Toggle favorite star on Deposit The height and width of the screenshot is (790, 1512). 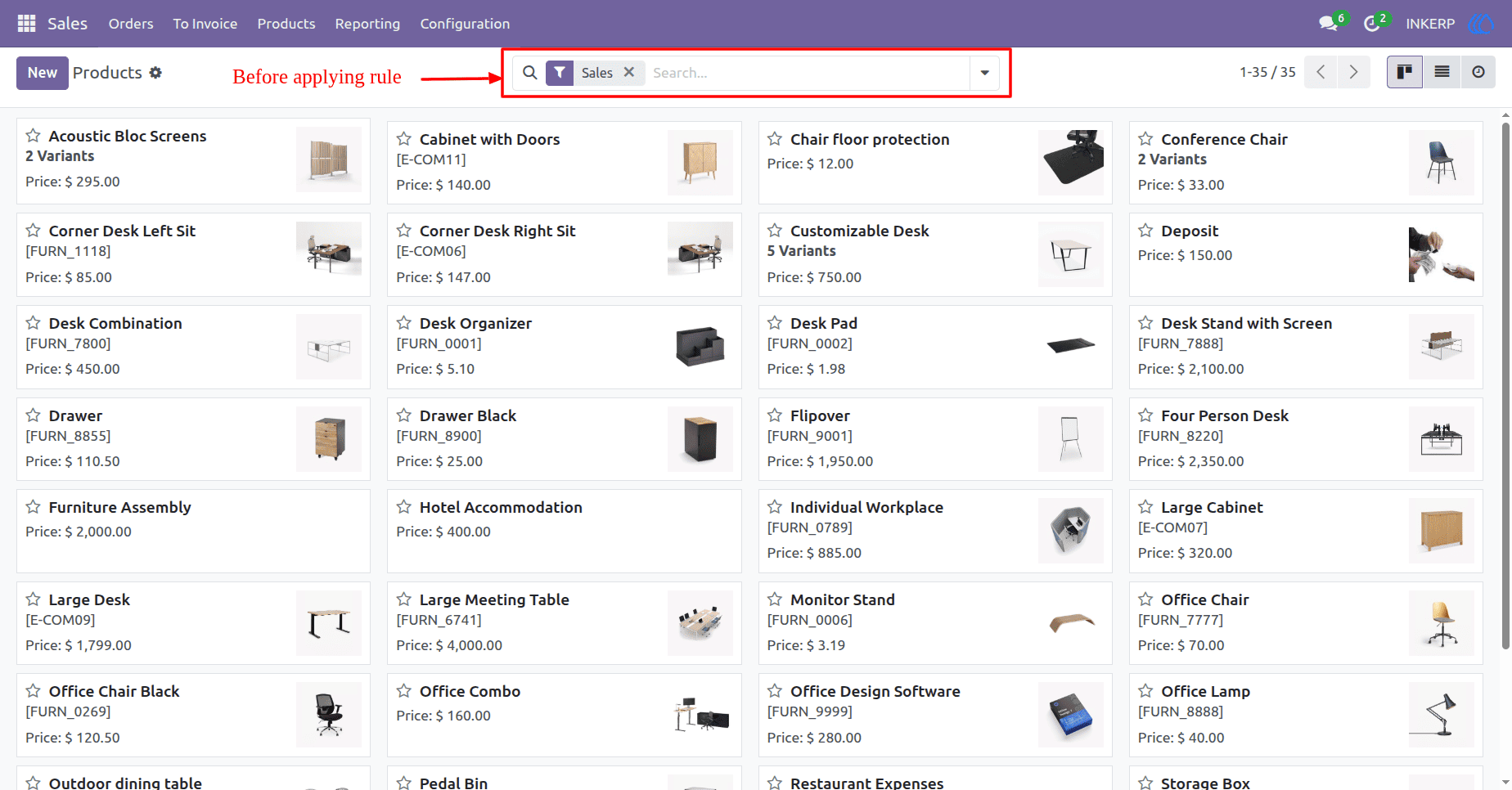click(1145, 231)
